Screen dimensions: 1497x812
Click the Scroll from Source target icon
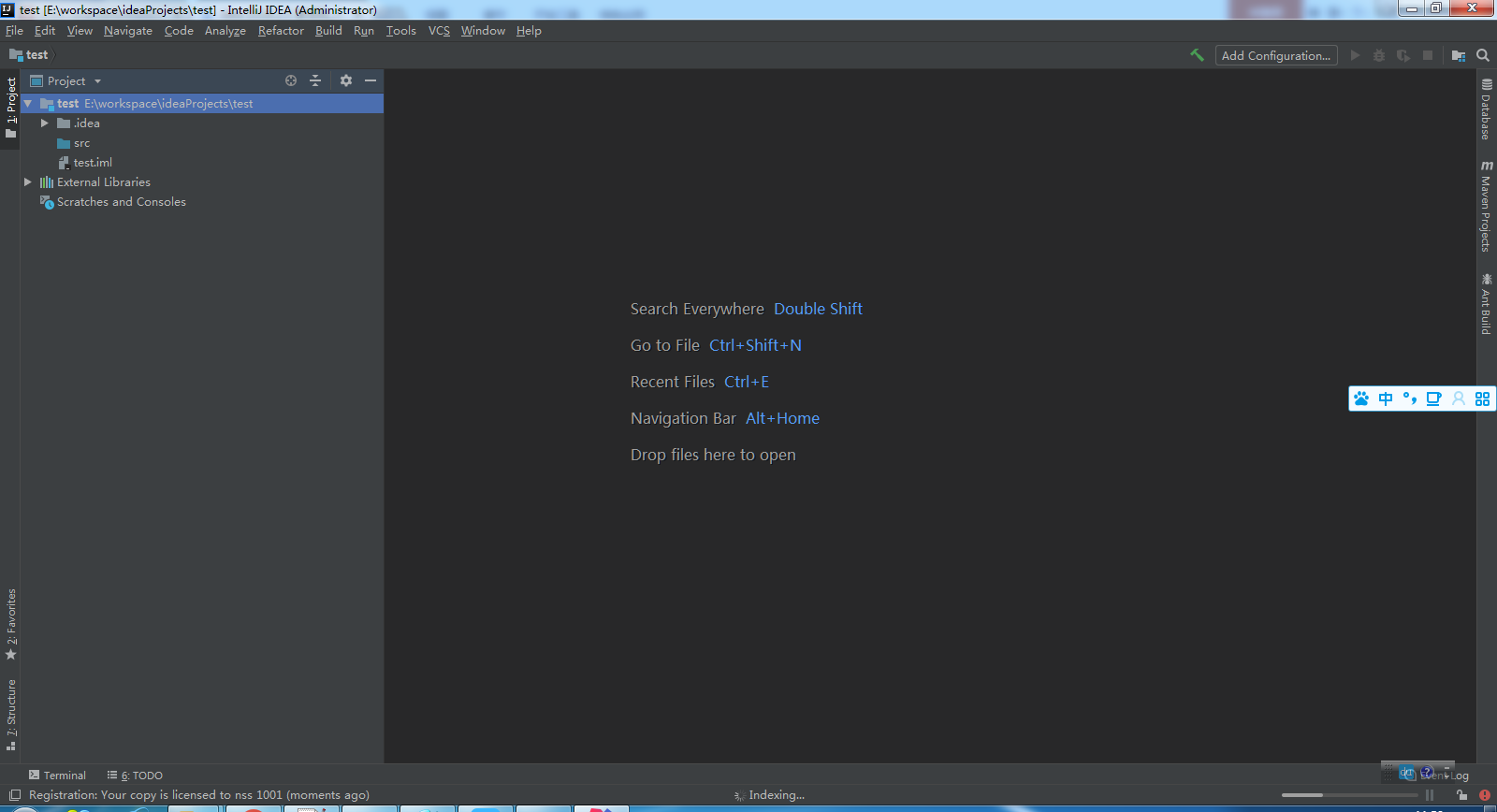291,80
